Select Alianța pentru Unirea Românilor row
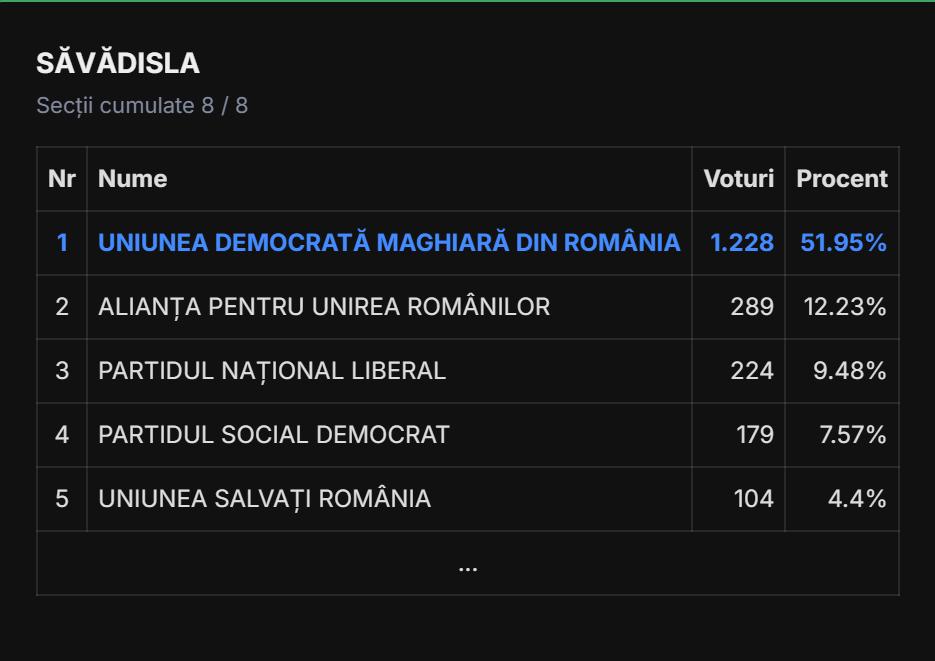This screenshot has height=661, width=935. pos(324,307)
